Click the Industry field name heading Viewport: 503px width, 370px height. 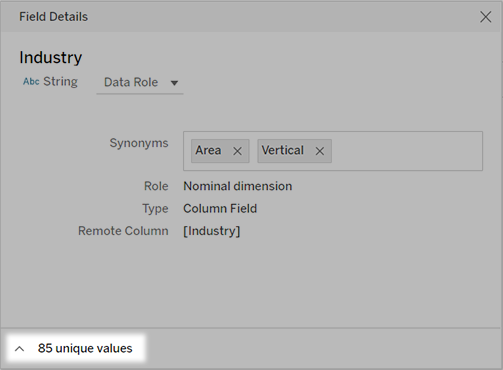pos(51,58)
